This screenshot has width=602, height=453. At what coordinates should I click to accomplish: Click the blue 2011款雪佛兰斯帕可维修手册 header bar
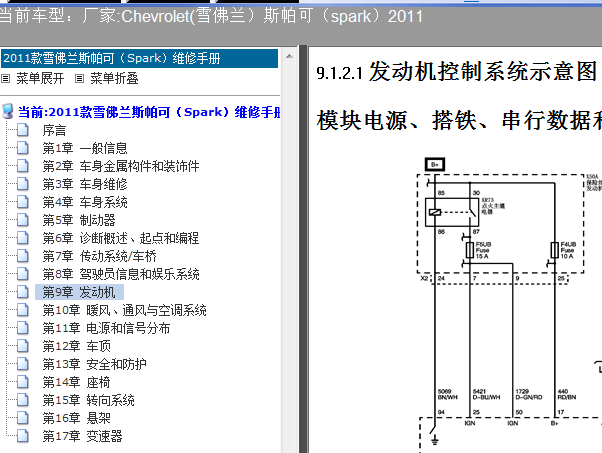tap(139, 58)
